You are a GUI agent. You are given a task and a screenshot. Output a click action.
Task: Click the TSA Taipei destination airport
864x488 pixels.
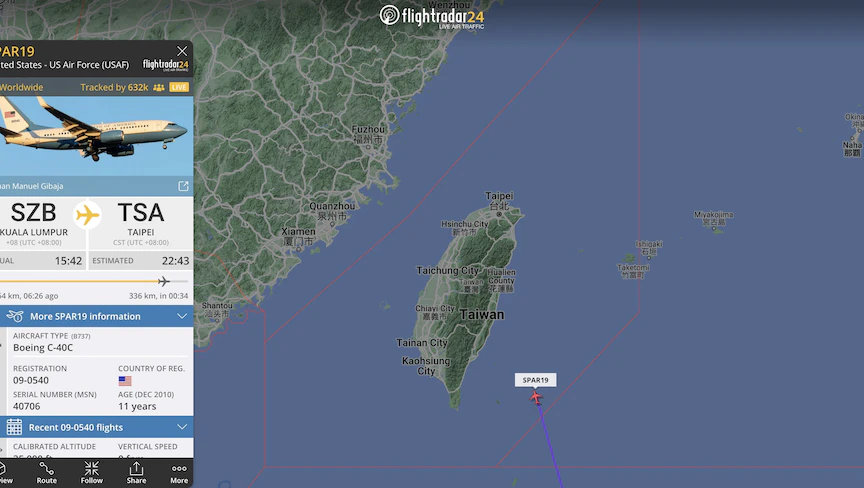(x=141, y=223)
